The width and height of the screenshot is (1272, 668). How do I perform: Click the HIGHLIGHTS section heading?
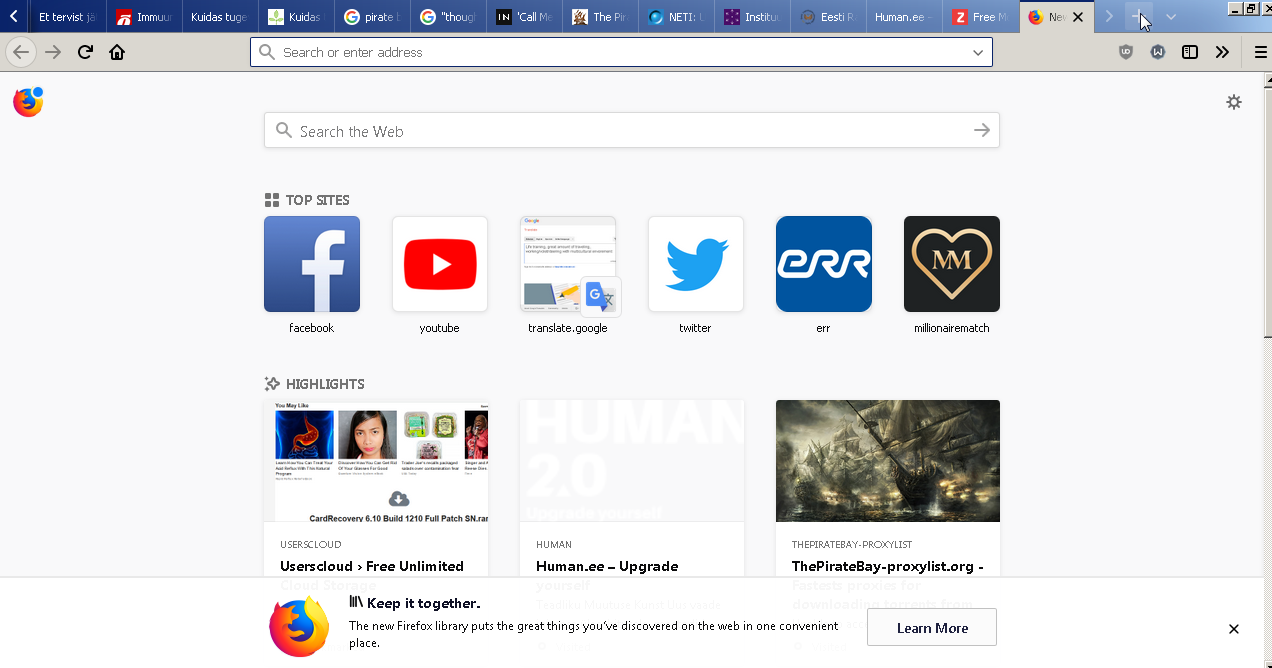click(315, 384)
